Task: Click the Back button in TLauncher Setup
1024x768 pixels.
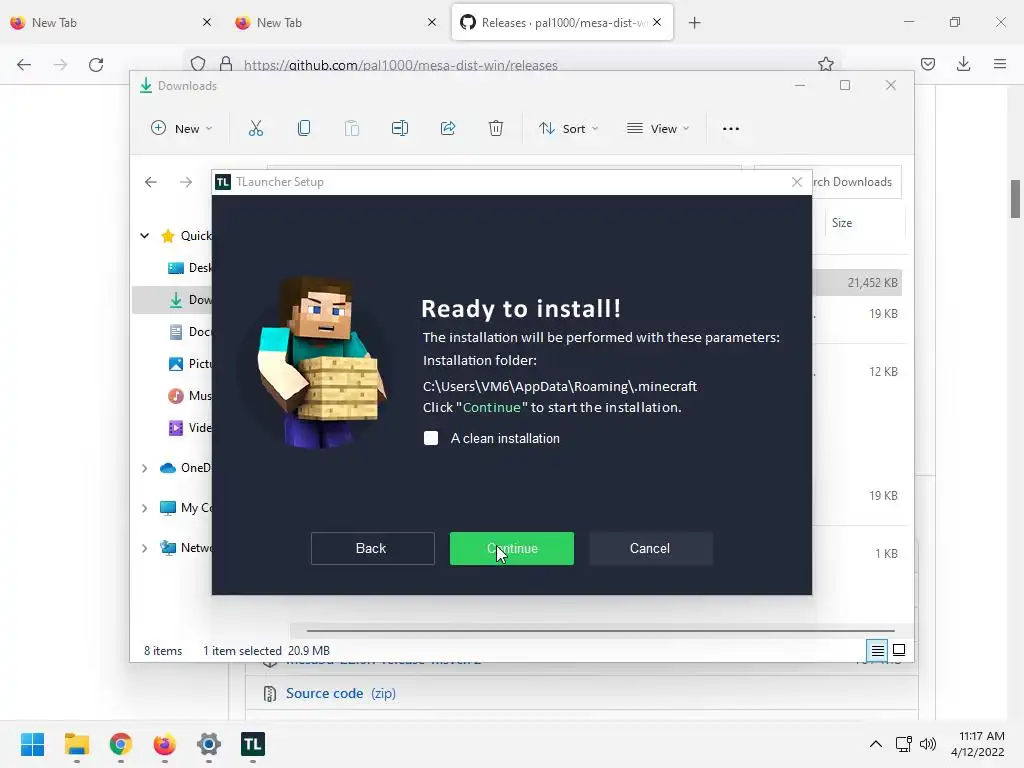Action: 372,549
